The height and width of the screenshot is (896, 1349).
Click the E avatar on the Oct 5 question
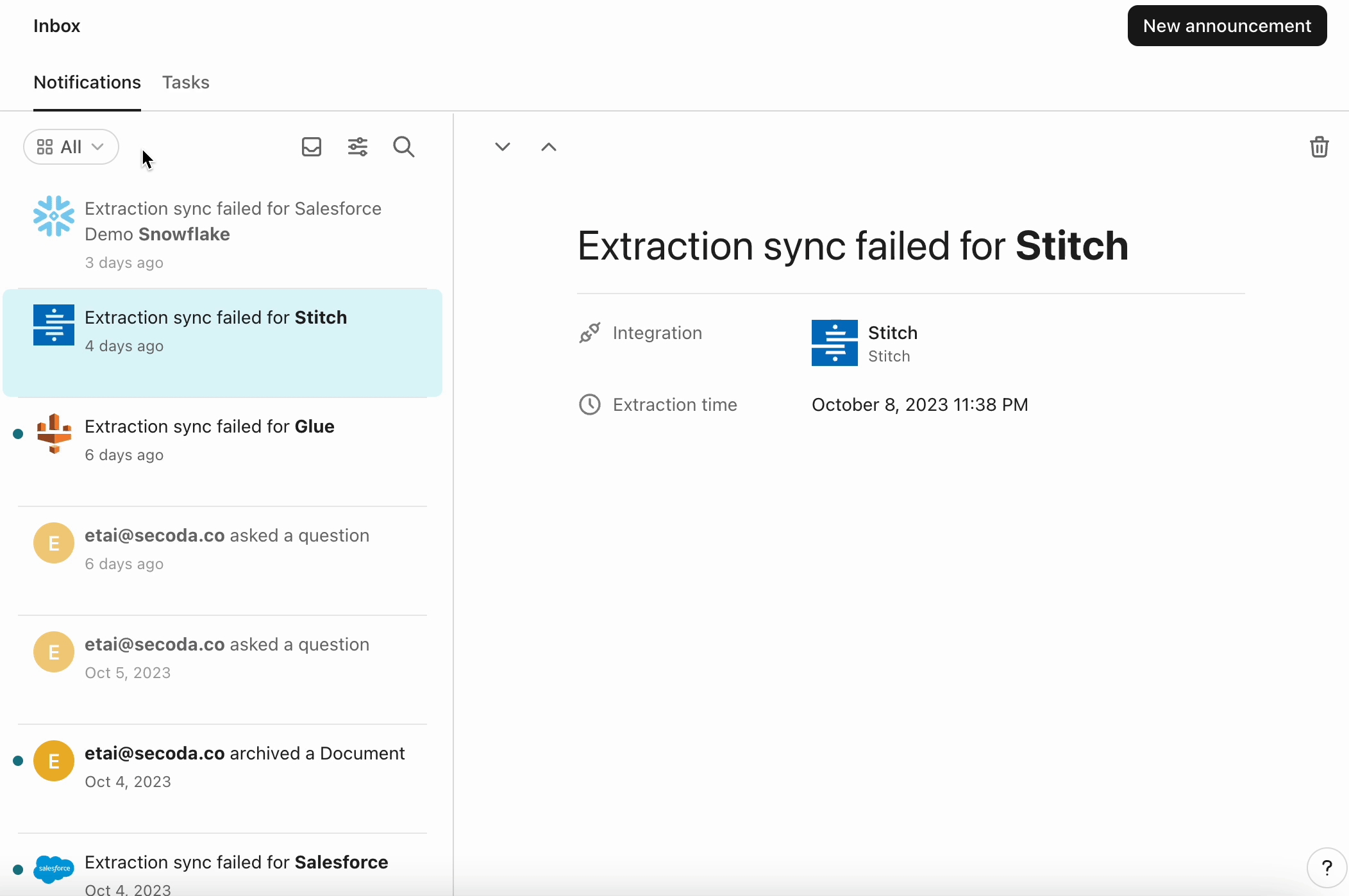coord(54,652)
